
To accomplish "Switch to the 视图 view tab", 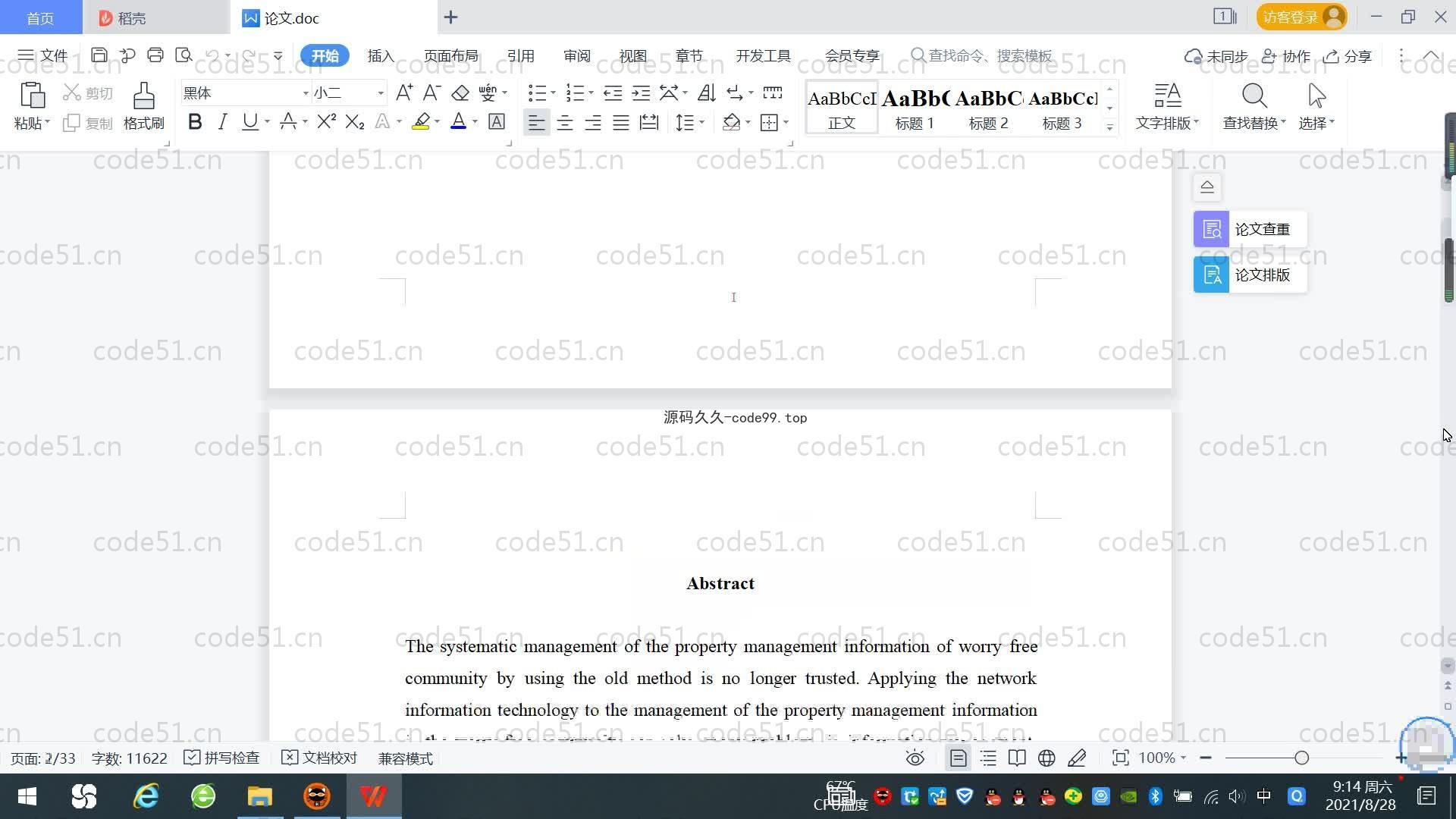I will pos(632,55).
